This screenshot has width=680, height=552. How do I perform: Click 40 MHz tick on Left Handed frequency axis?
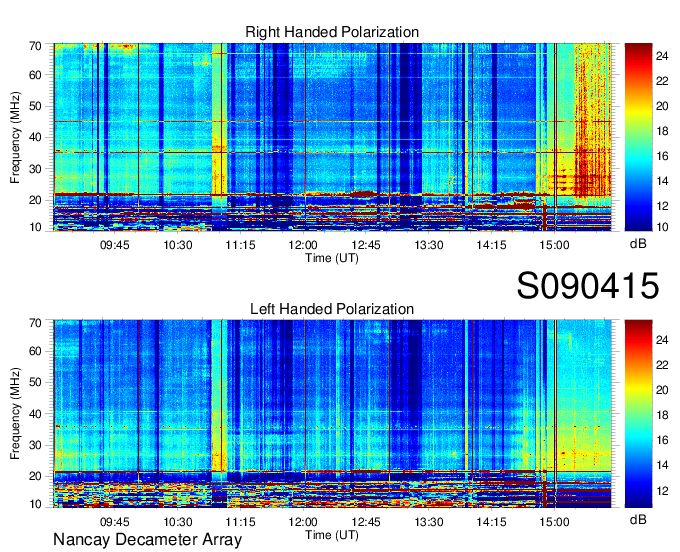(x=35, y=414)
